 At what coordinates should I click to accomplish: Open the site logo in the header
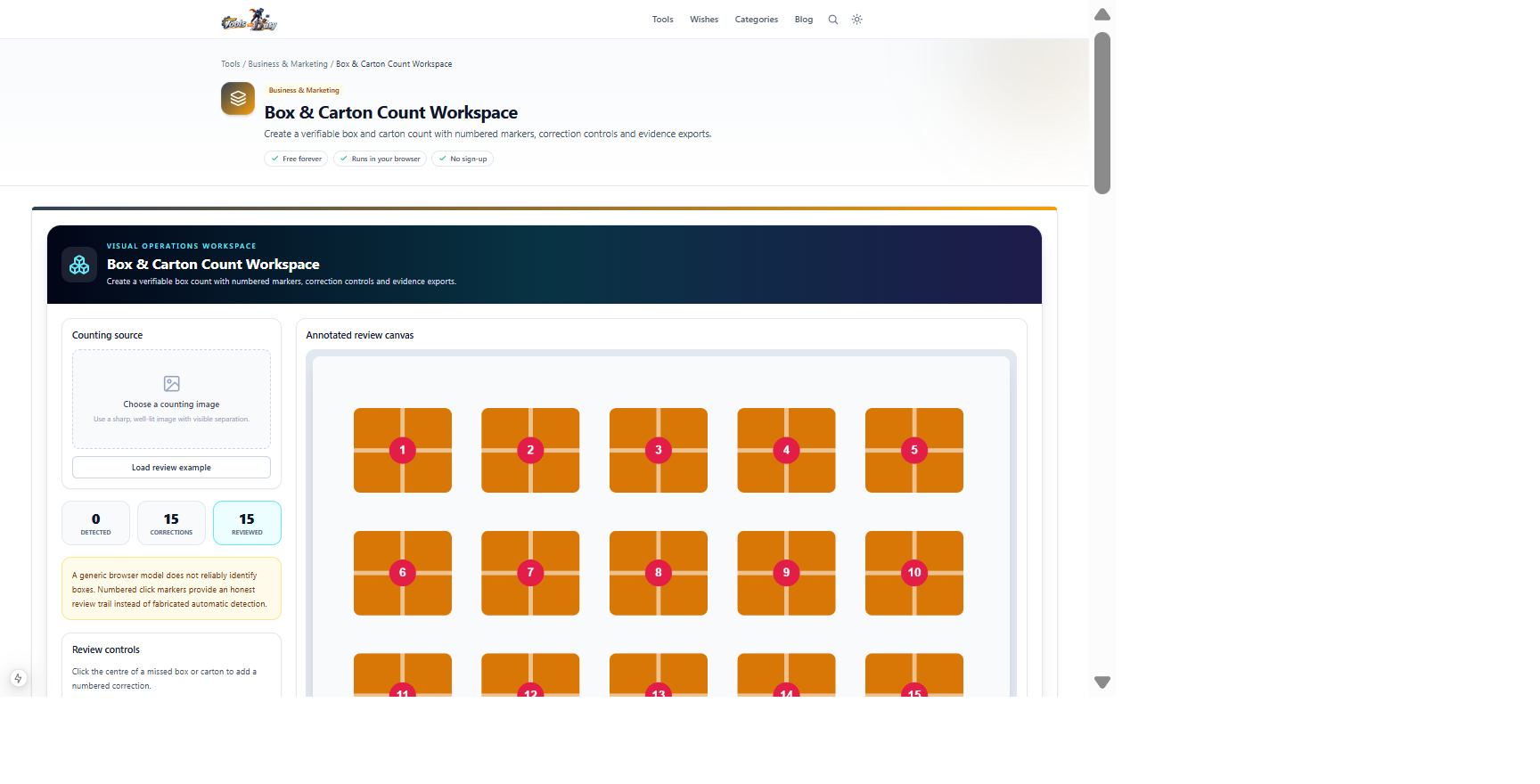tap(249, 19)
